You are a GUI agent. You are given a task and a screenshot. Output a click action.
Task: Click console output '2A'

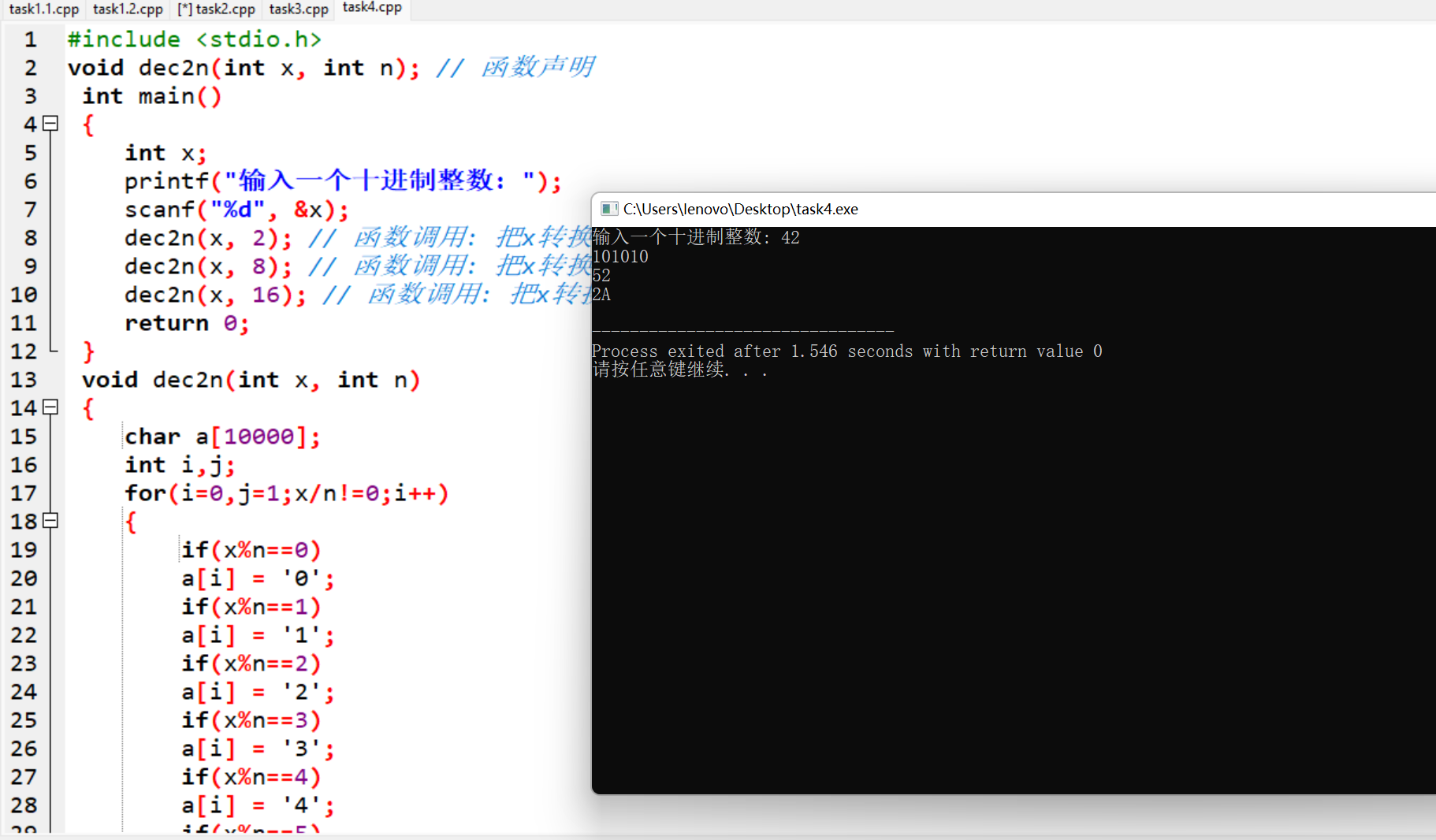click(601, 294)
